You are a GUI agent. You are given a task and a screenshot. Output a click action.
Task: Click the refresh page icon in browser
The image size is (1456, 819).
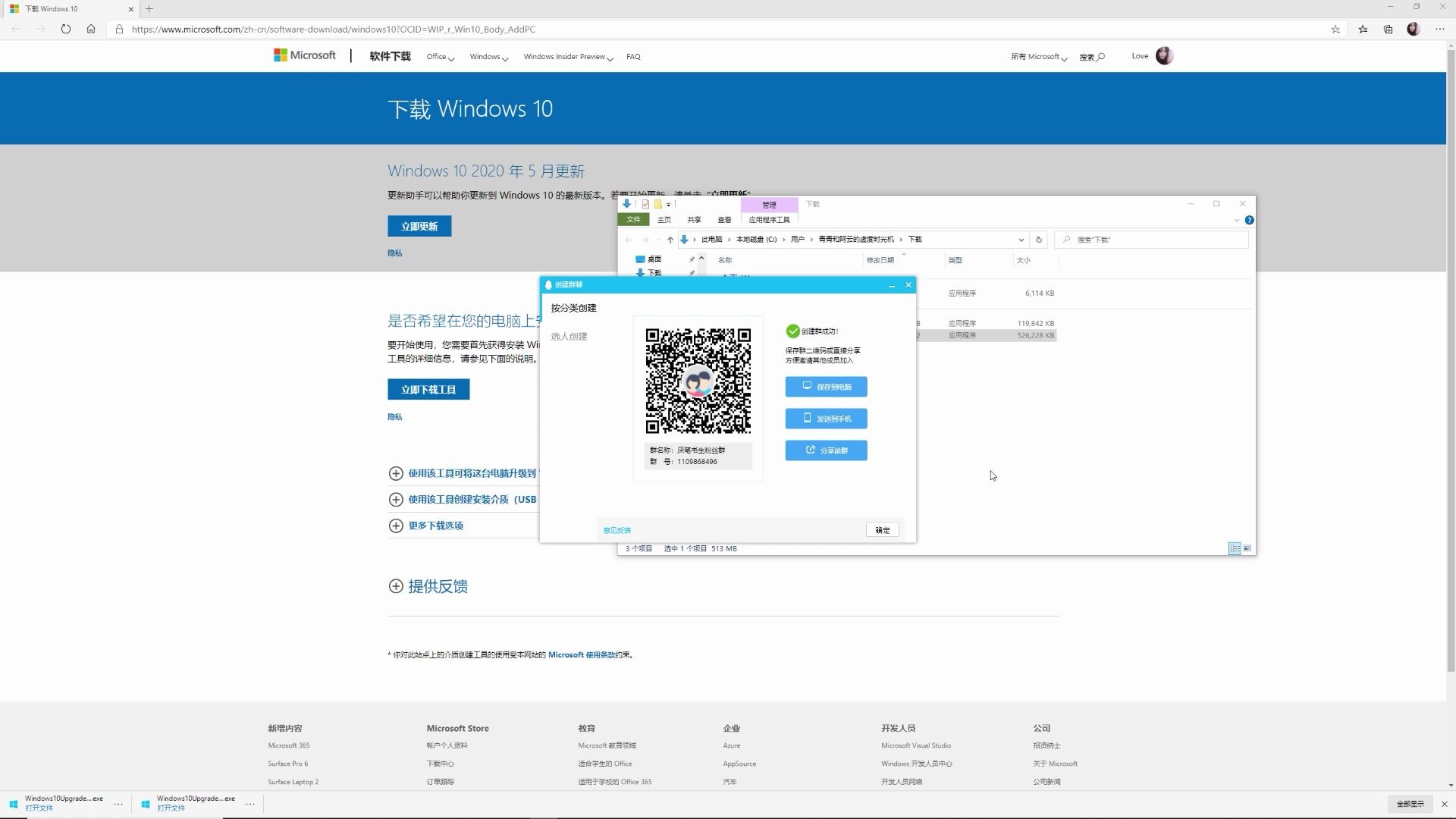(65, 29)
